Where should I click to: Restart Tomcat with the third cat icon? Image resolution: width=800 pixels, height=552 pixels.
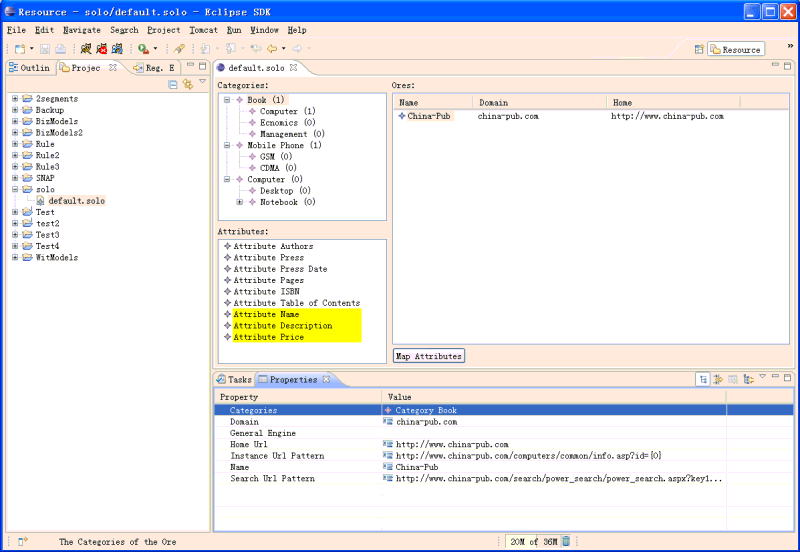(117, 49)
